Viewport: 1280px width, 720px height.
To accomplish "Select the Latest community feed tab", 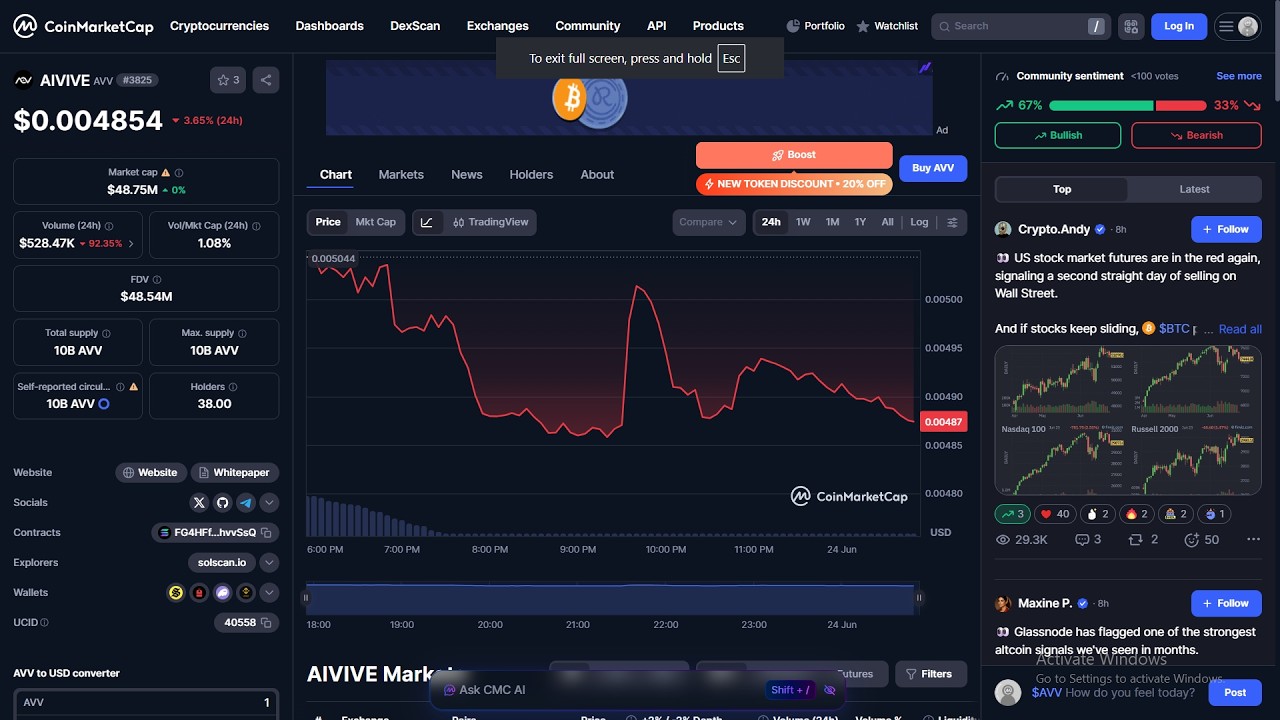I will 1194,189.
